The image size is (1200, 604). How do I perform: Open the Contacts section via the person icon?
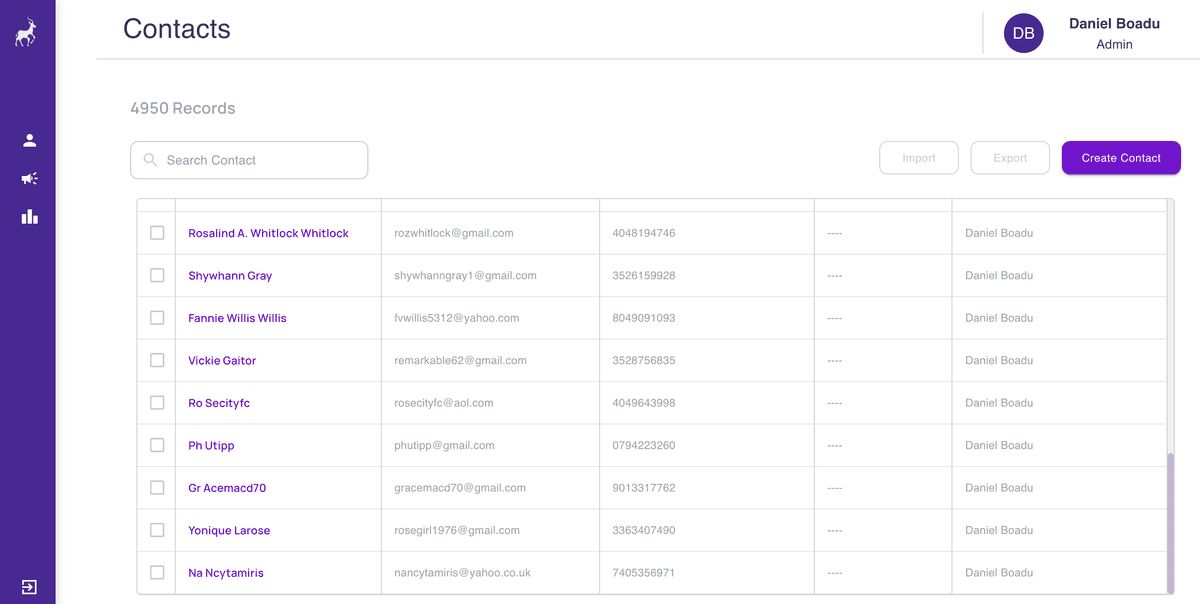pyautogui.click(x=28, y=140)
